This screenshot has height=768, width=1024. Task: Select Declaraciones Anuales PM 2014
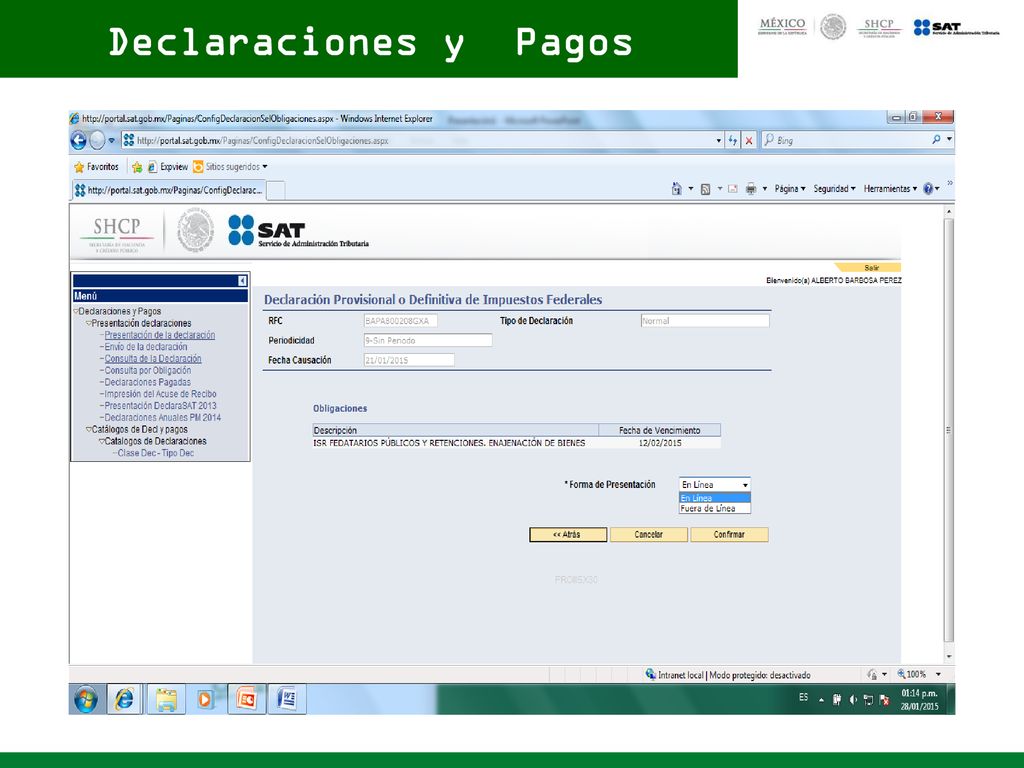pos(163,417)
